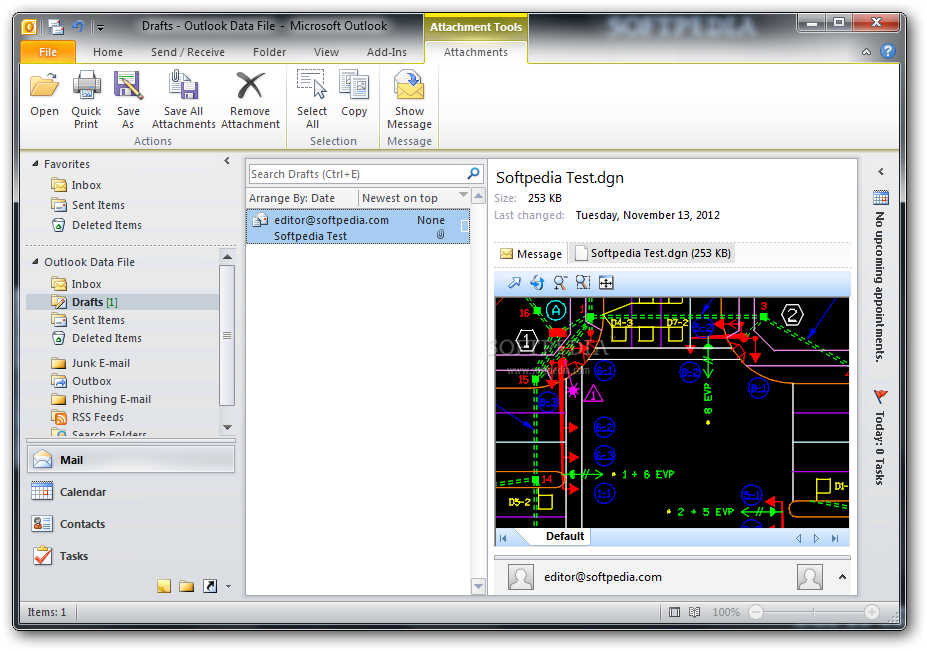Pick the arrow select tool in DGN preview toolbar
The image size is (927, 651).
[x=514, y=283]
